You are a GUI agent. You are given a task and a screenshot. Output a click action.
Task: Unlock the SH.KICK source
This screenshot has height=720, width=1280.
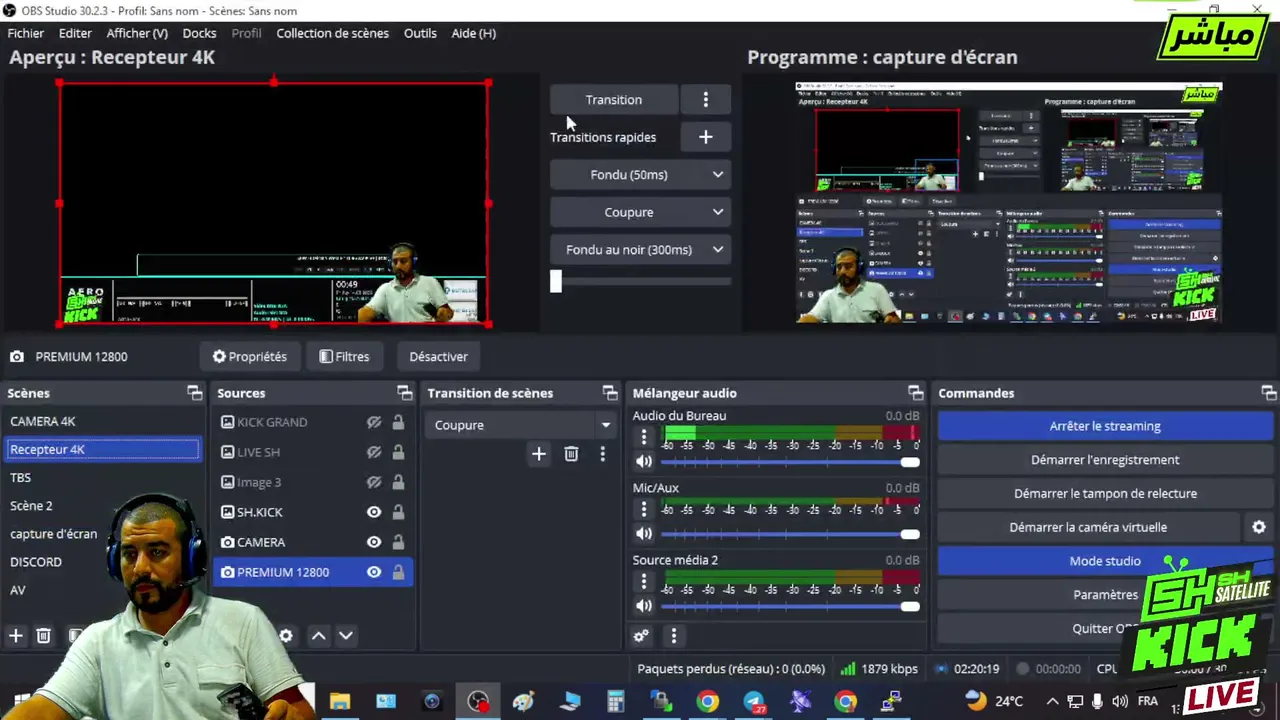(398, 512)
